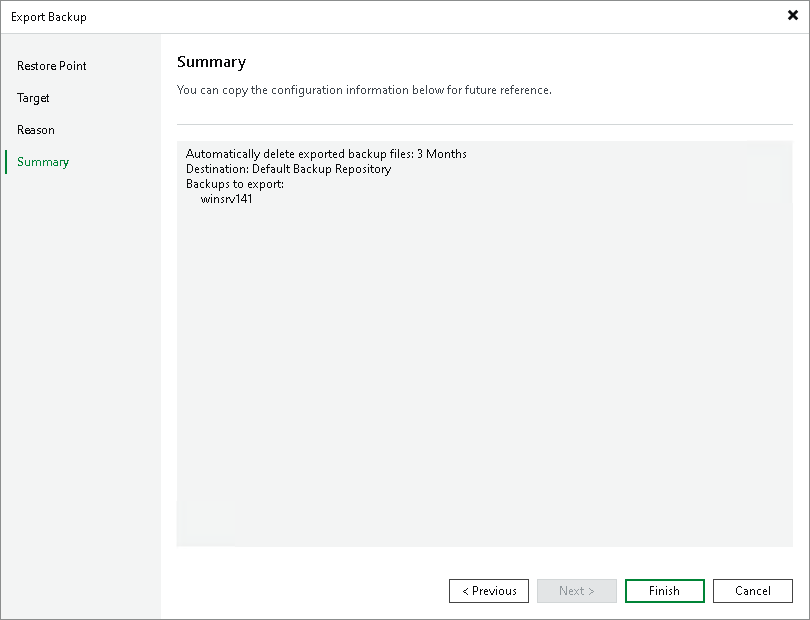This screenshot has height=620, width=810.
Task: Click the Summary heading
Action: tap(211, 62)
